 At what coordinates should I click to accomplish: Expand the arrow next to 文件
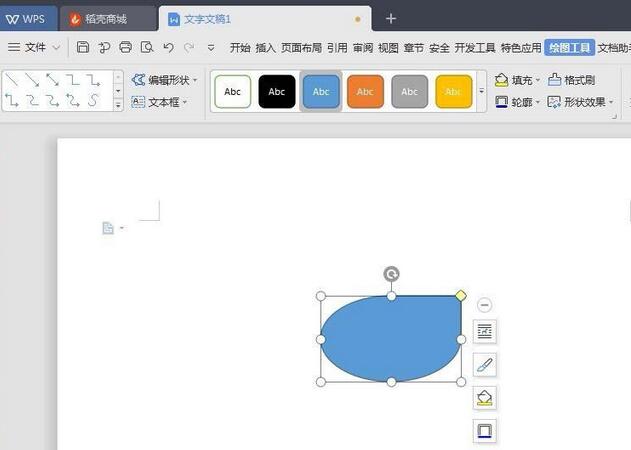[x=57, y=48]
